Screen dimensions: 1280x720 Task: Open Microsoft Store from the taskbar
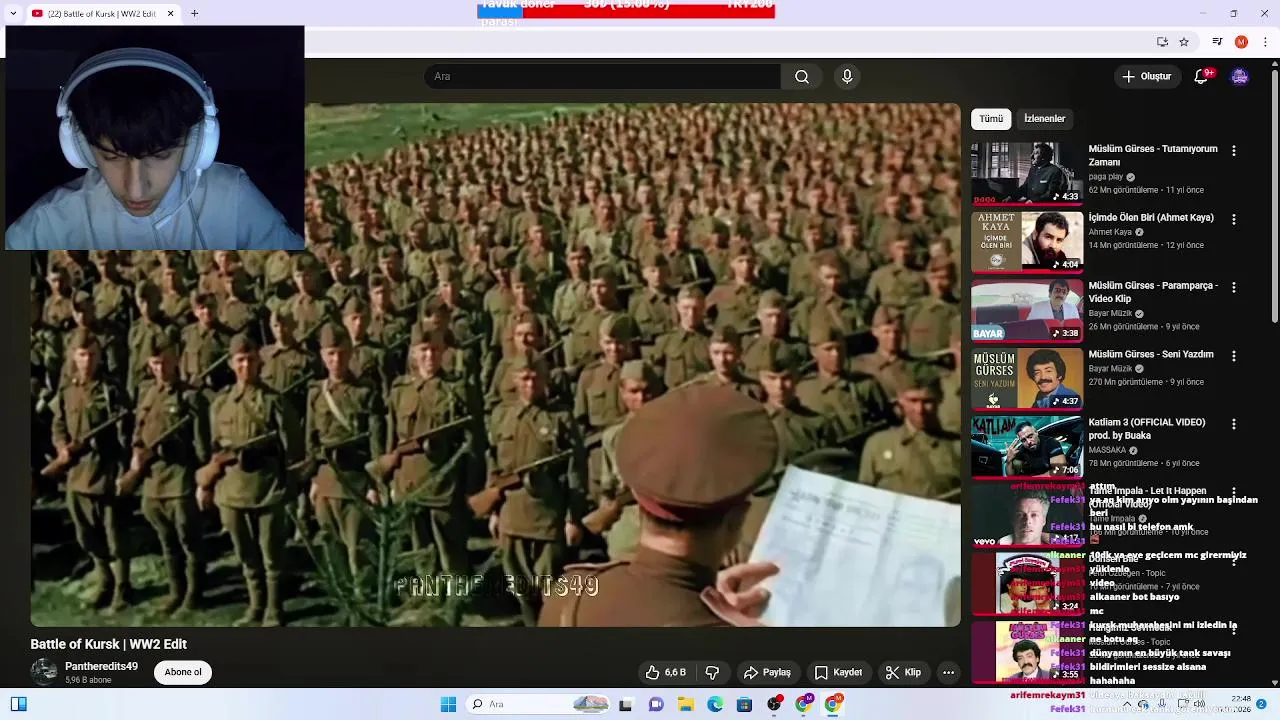(744, 704)
